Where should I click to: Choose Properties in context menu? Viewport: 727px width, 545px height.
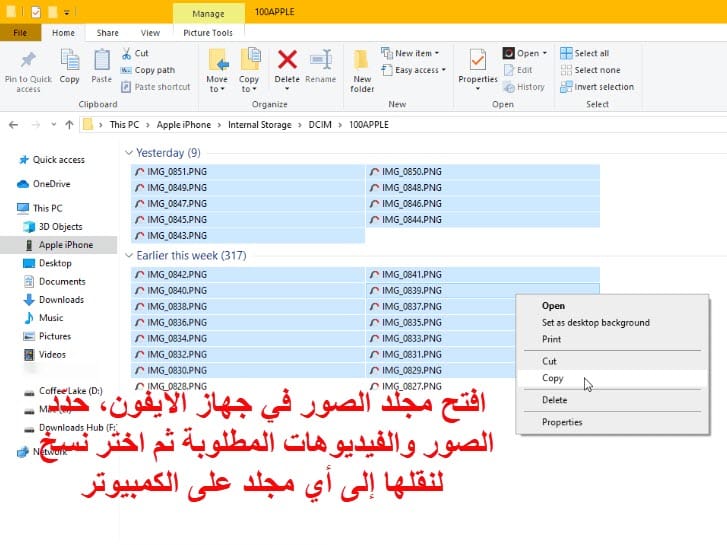[x=612, y=422]
